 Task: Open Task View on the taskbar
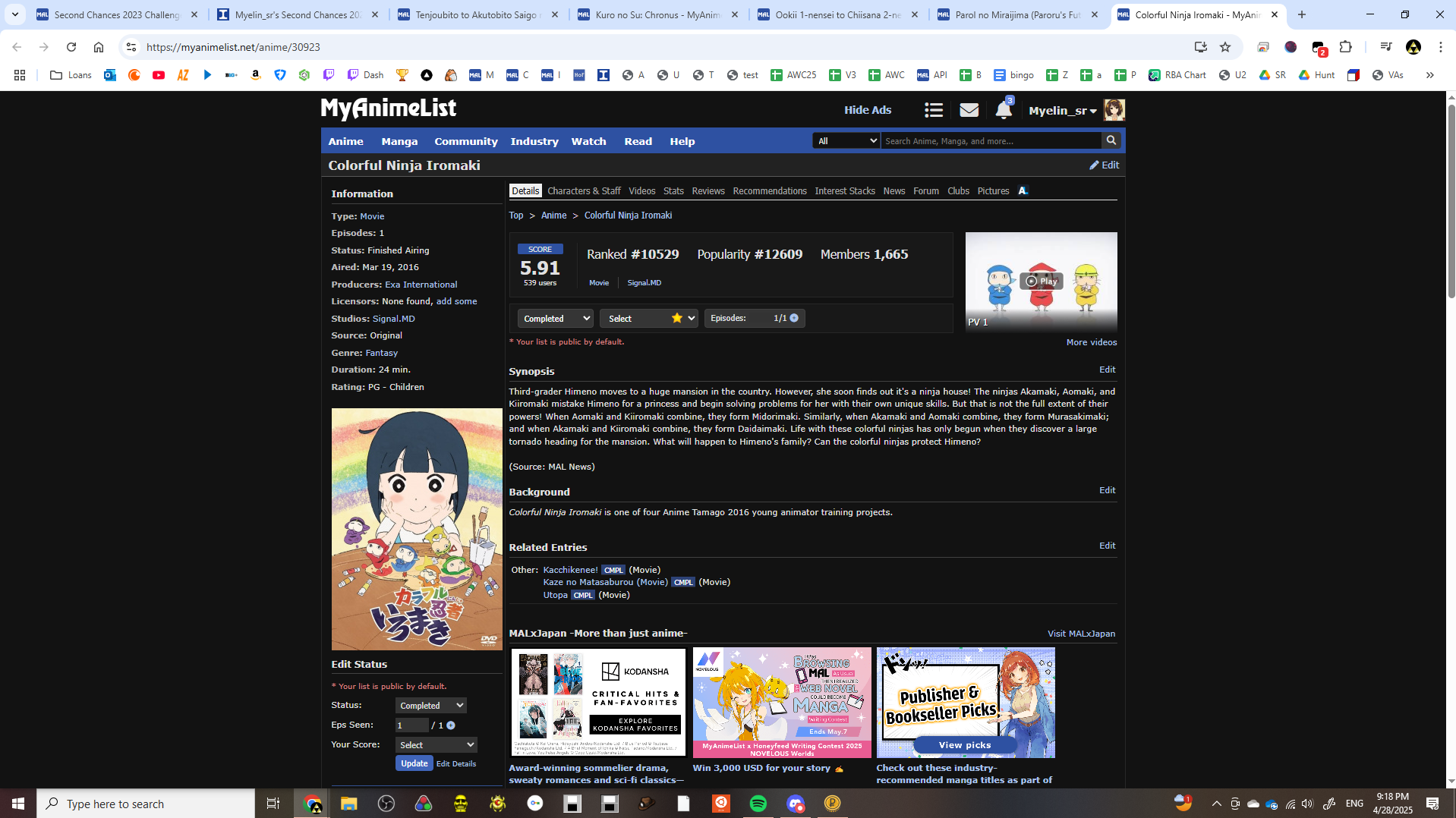pyautogui.click(x=273, y=804)
